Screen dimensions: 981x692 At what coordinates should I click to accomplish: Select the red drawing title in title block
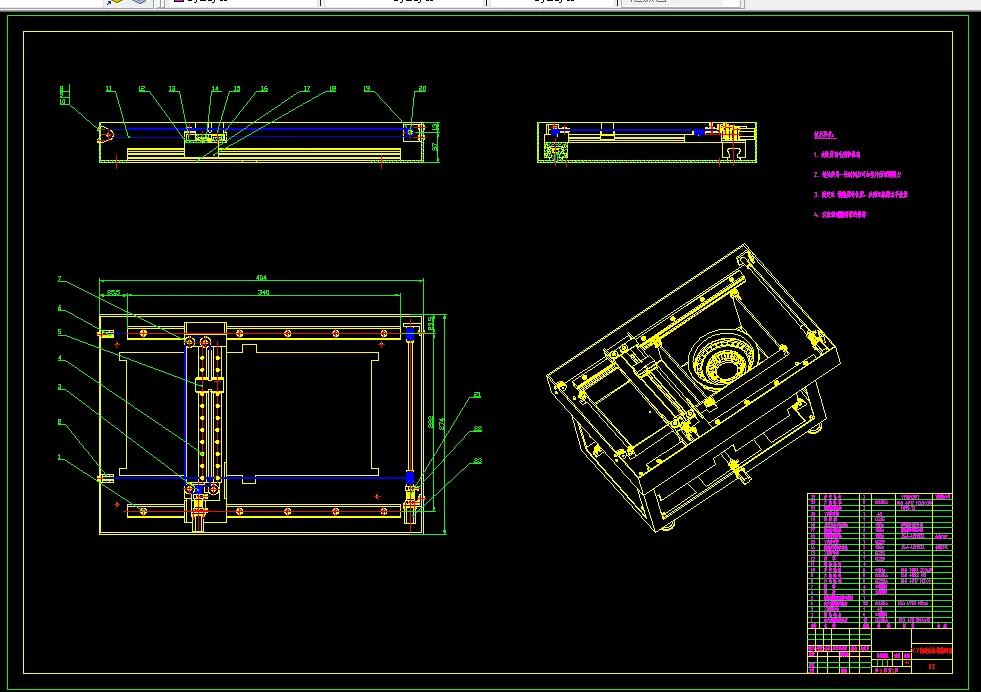[932, 651]
